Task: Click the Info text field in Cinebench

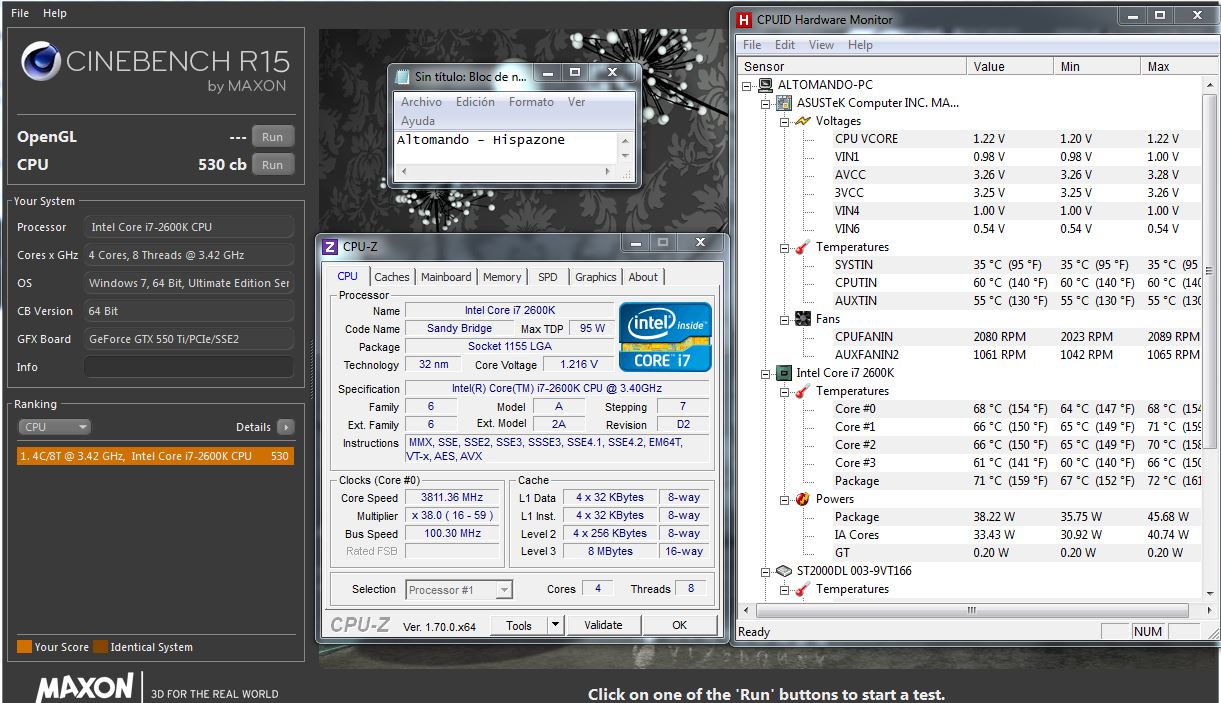Action: pos(188,367)
